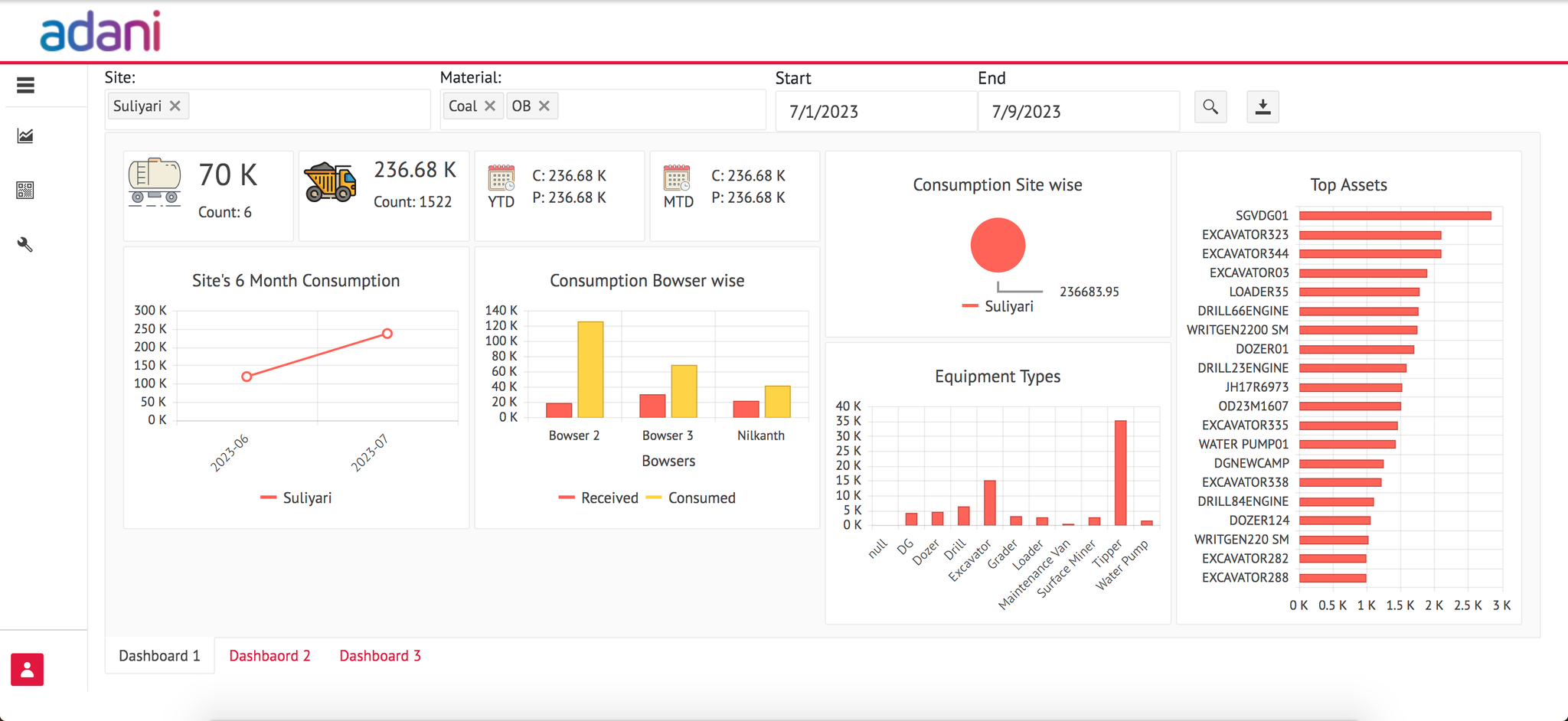
Task: Click the EXCAVATOR288 bar
Action: (x=1333, y=578)
